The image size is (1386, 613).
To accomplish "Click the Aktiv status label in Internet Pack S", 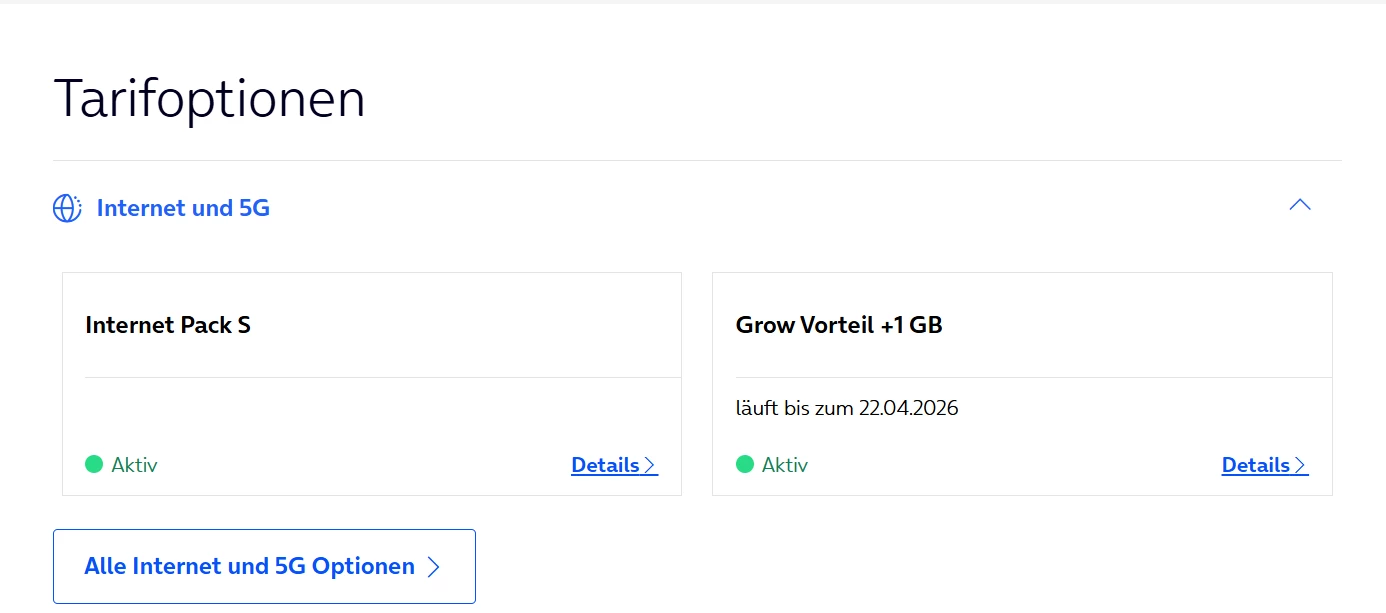I will coord(134,465).
